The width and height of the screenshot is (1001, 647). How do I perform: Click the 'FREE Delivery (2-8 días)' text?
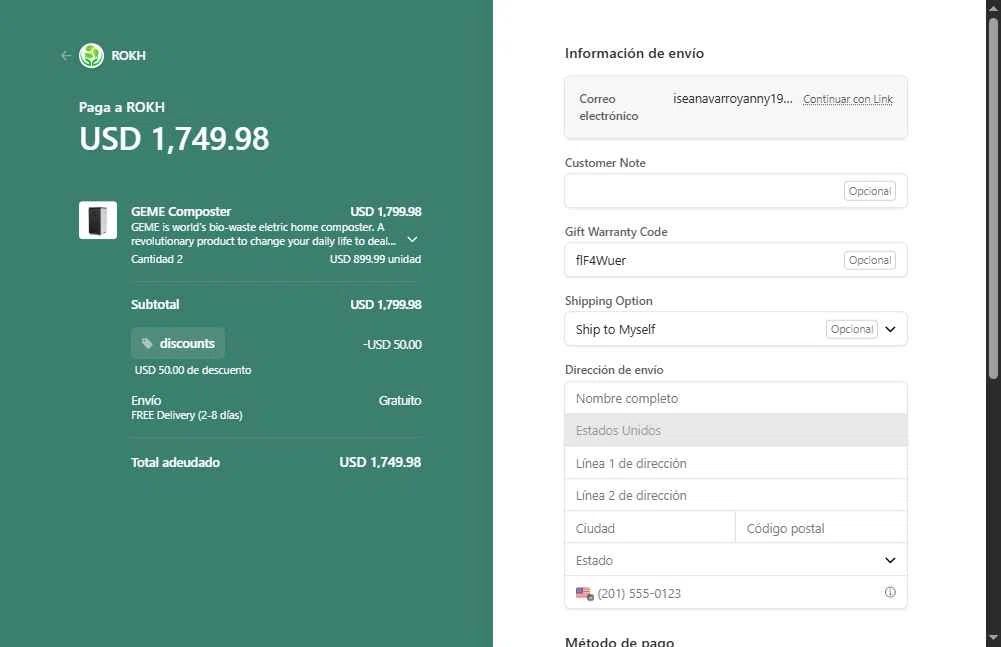coord(187,415)
